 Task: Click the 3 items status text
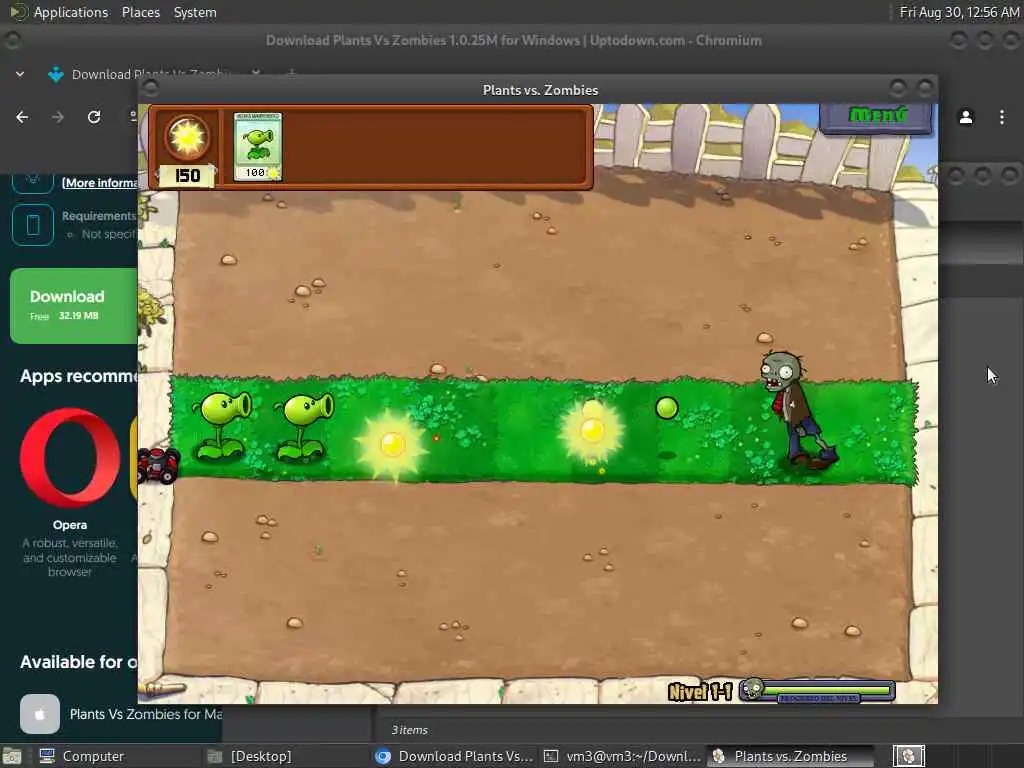[x=409, y=730]
